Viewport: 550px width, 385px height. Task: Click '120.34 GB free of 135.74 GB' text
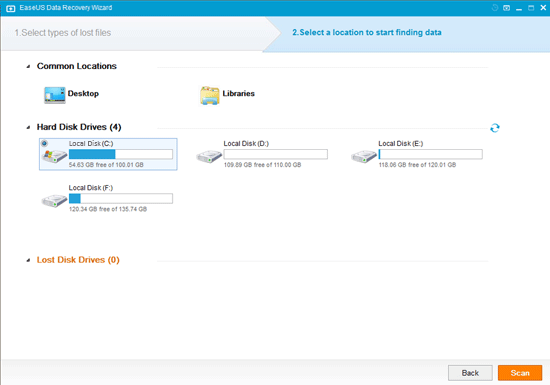pyautogui.click(x=108, y=209)
